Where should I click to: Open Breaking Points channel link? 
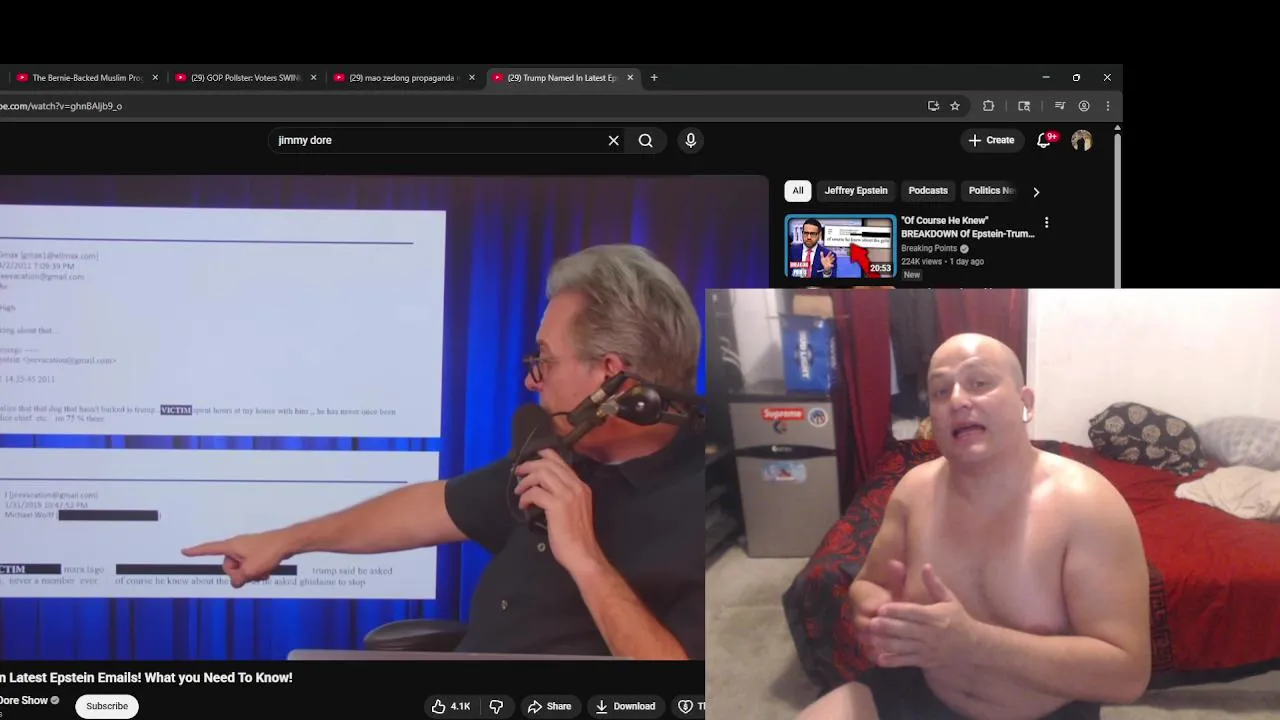tap(929, 248)
